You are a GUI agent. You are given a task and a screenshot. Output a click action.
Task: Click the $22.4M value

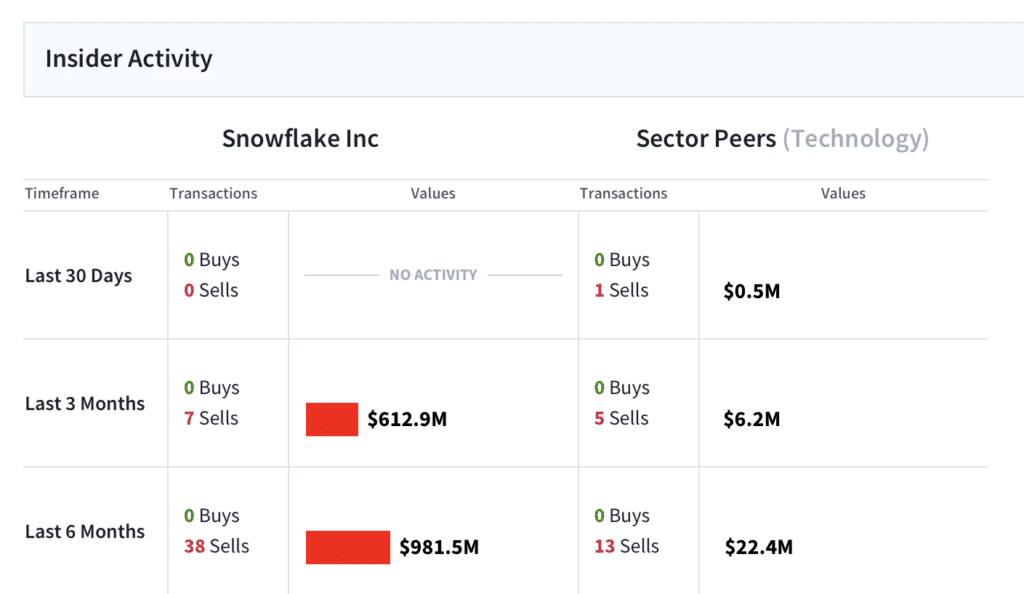coord(759,547)
